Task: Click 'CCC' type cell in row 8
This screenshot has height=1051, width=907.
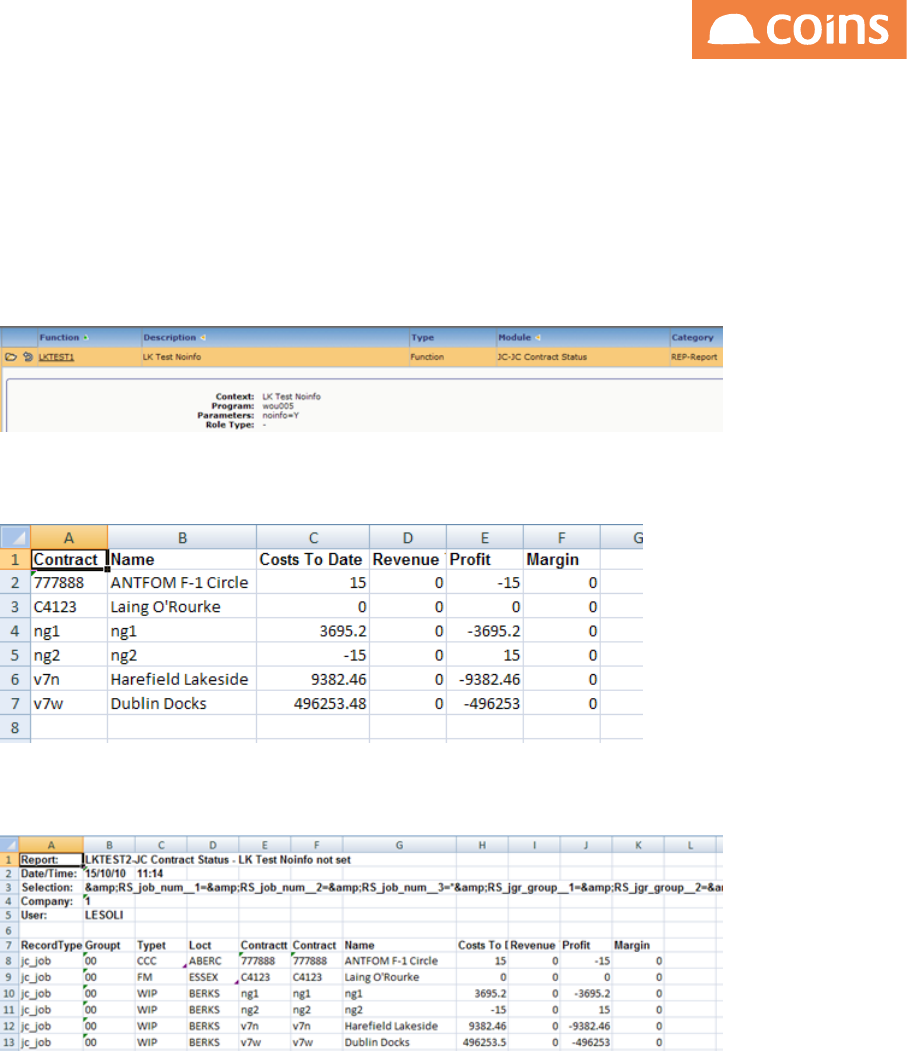Action: [161, 961]
